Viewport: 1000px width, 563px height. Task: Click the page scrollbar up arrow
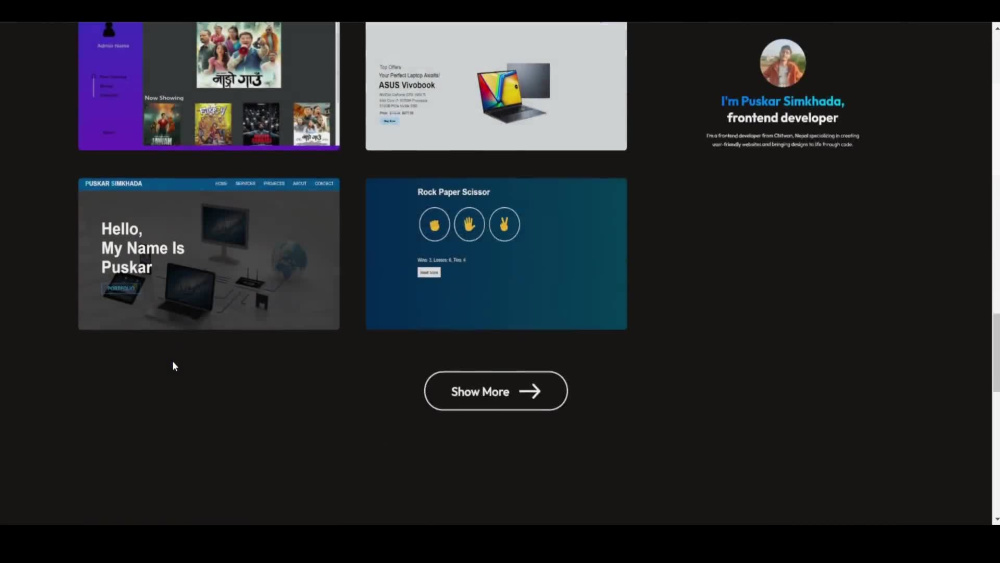point(996,27)
